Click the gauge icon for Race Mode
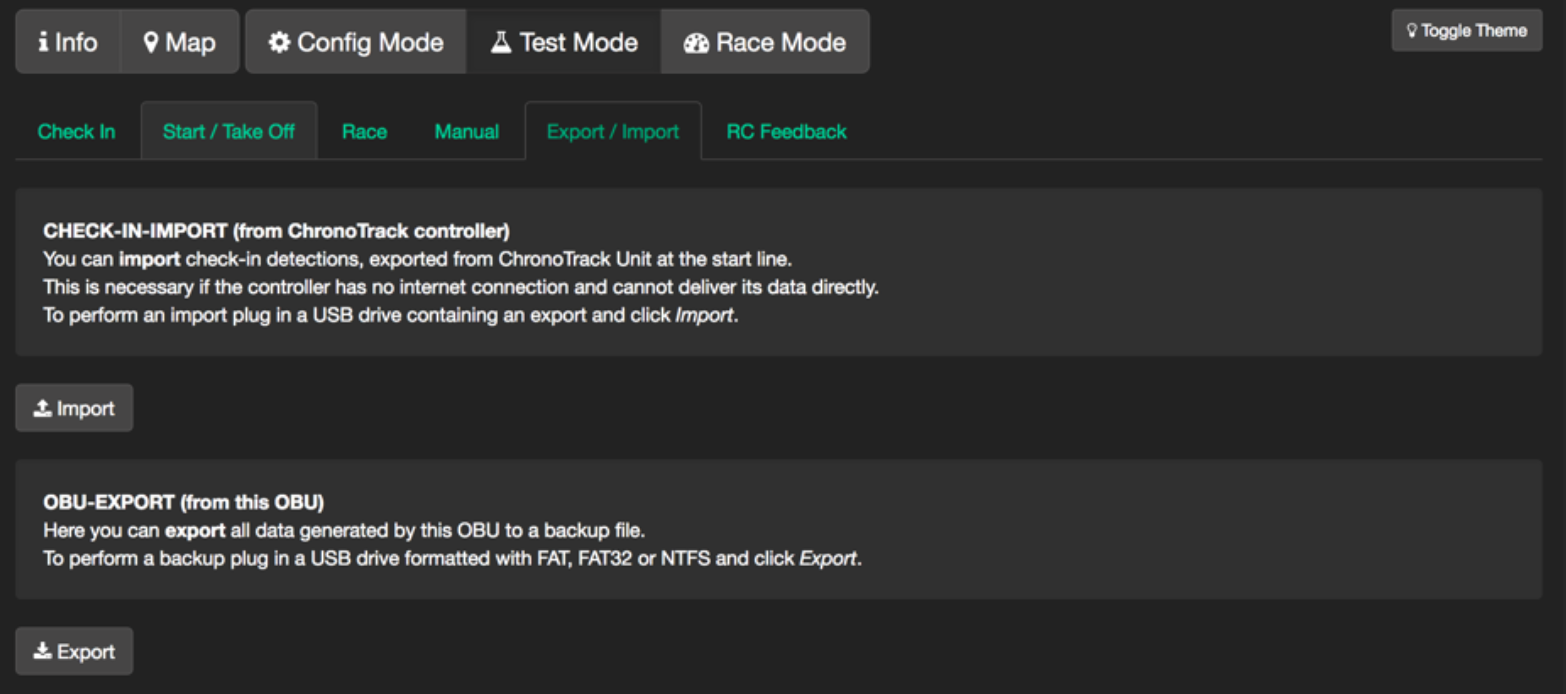The width and height of the screenshot is (1566, 694). (696, 43)
